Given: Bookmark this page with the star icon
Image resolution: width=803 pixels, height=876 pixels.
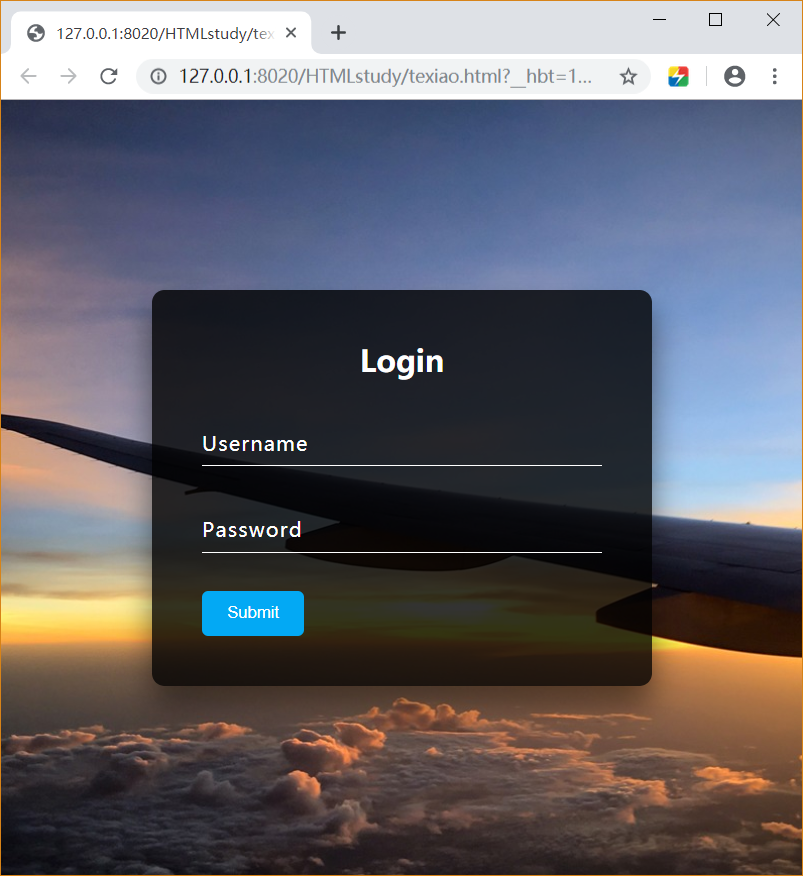Looking at the screenshot, I should [628, 77].
